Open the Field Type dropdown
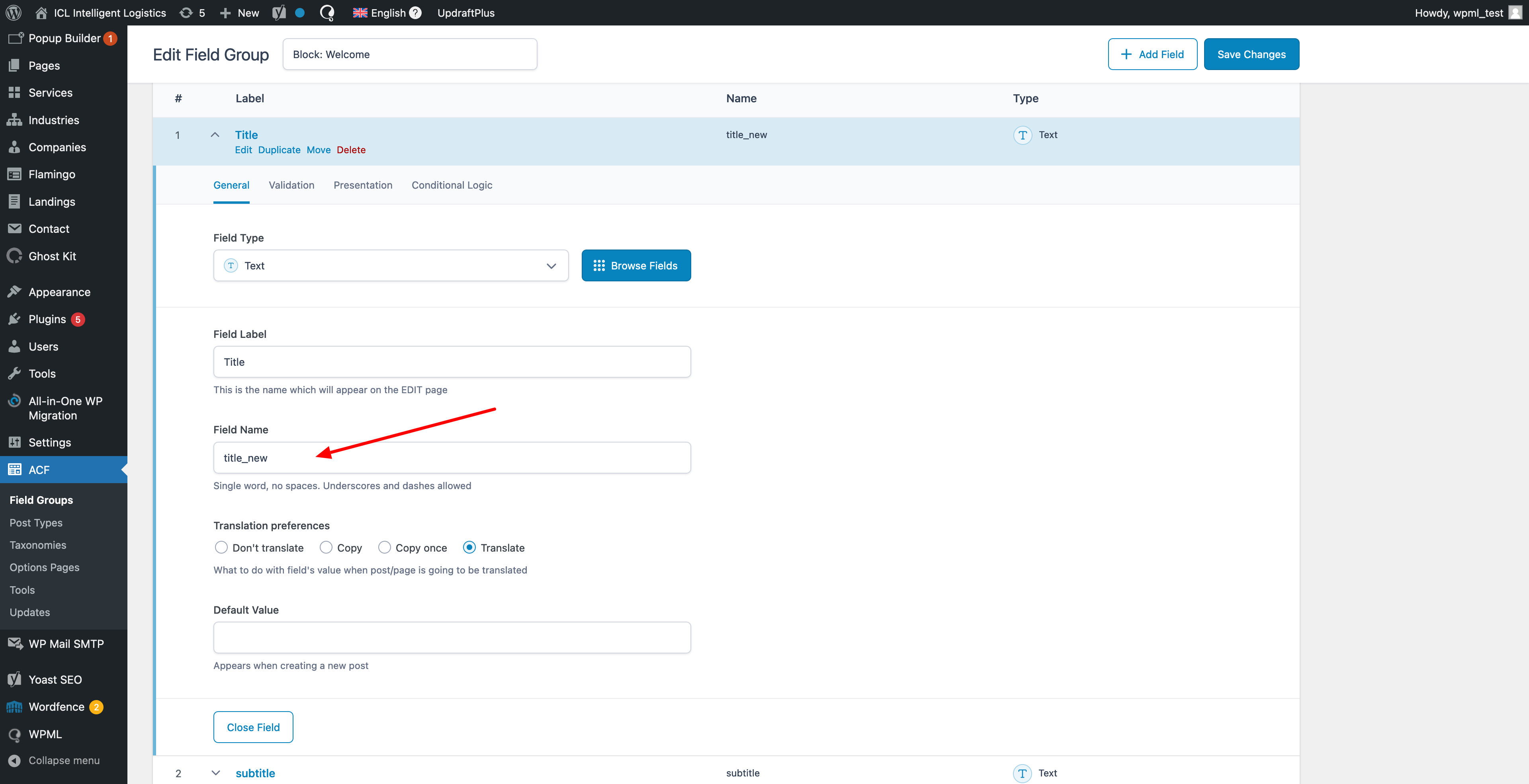Image resolution: width=1529 pixels, height=784 pixels. 391,266
